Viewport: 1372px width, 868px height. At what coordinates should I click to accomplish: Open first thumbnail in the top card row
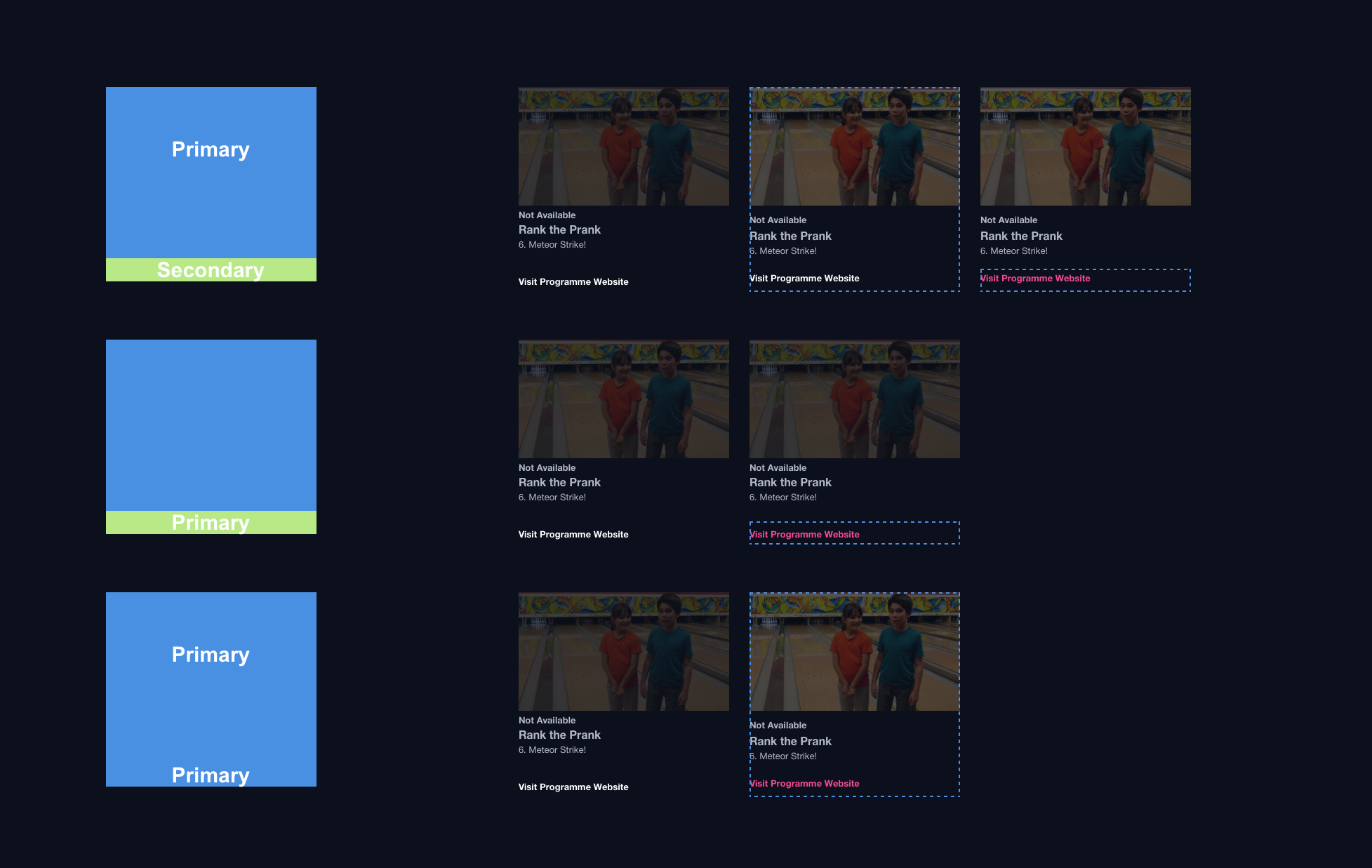pyautogui.click(x=623, y=146)
